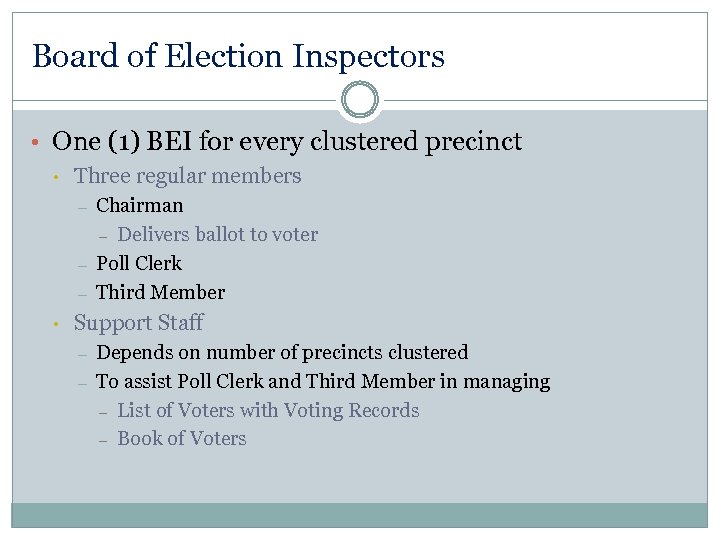Click "Depends on number of precincts clustered" line
Viewport: 720px width, 540px height.
pos(282,353)
